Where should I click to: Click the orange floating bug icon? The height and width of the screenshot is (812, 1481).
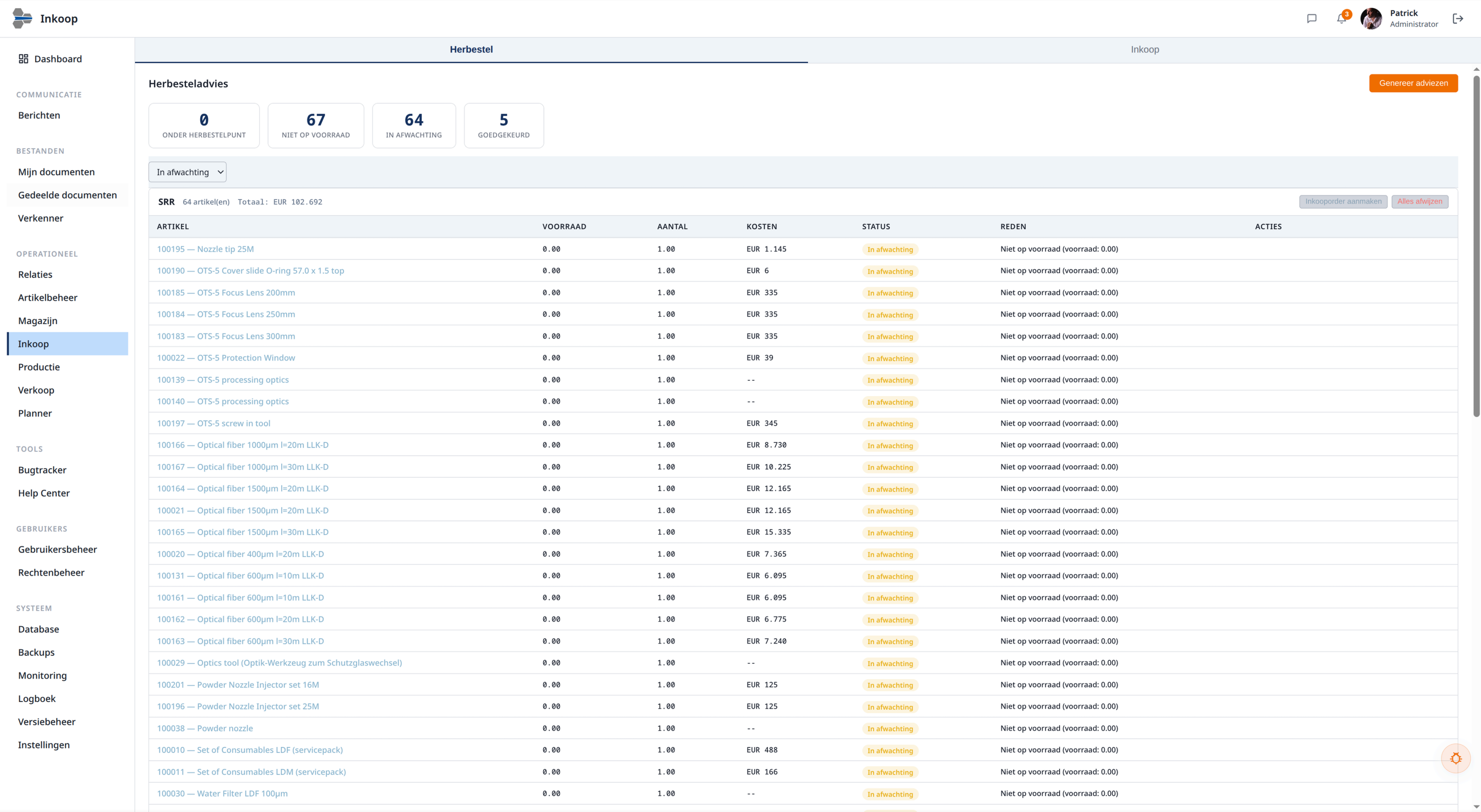(1455, 758)
